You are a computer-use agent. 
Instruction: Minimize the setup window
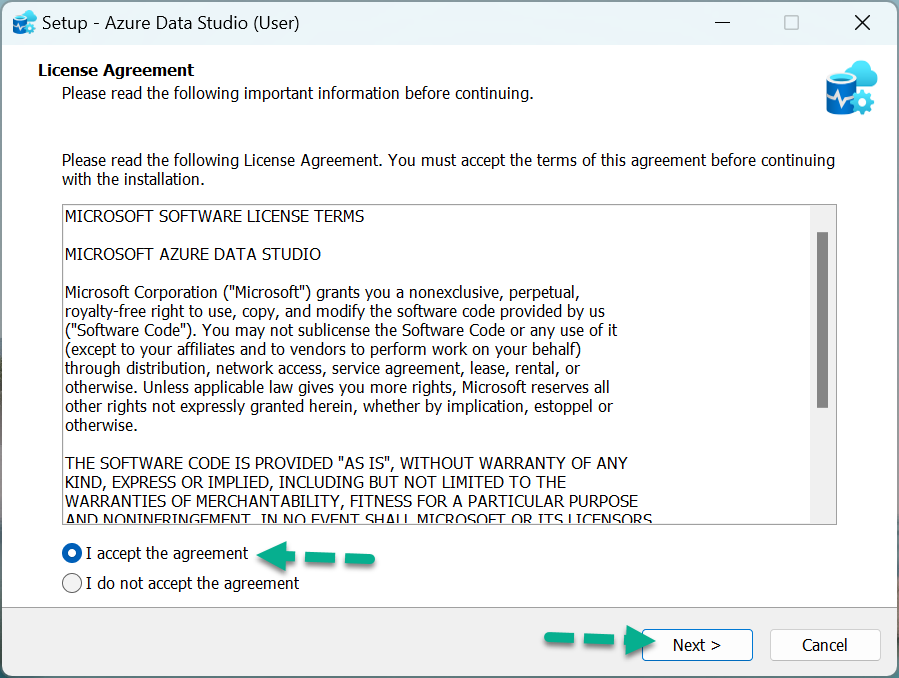722,23
